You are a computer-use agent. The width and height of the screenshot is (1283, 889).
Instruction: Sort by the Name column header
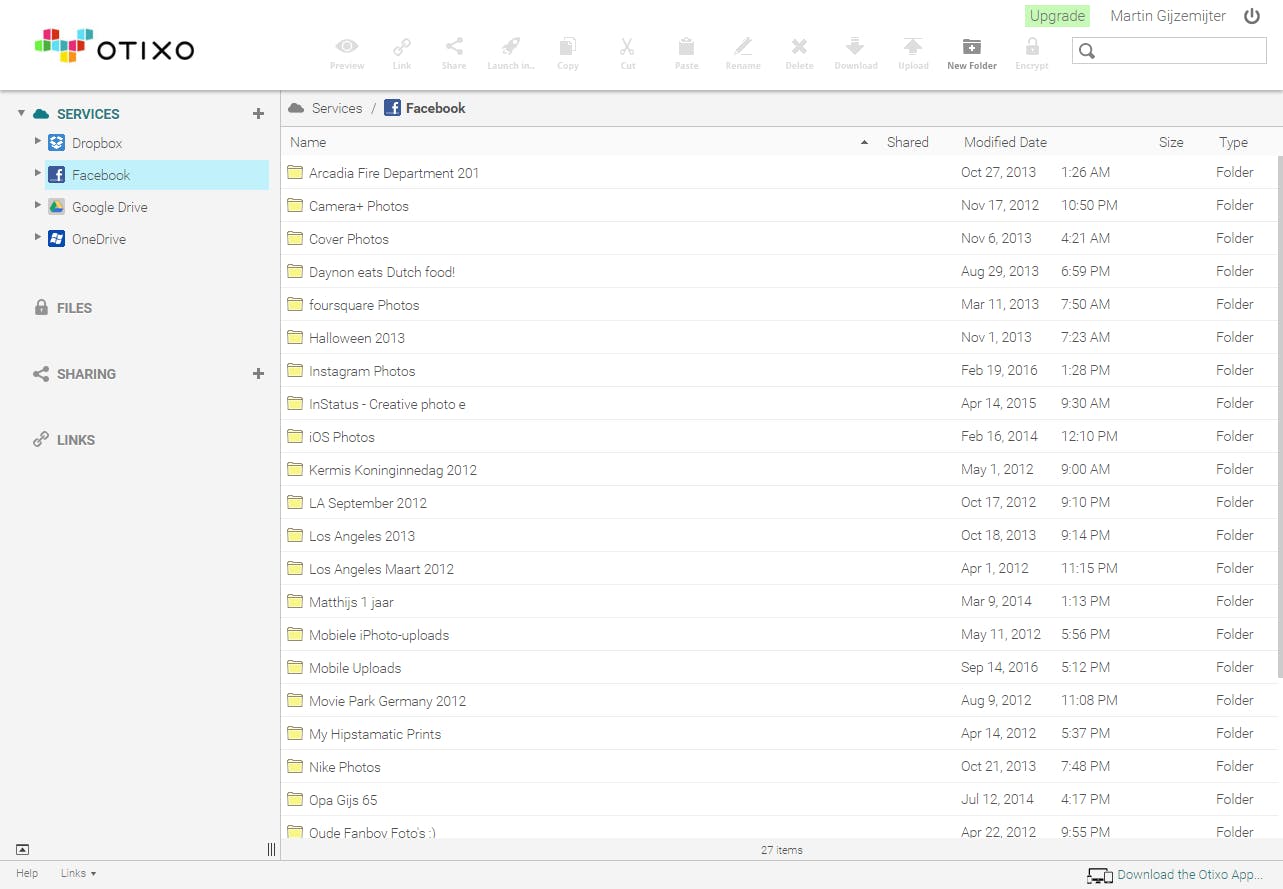click(308, 142)
